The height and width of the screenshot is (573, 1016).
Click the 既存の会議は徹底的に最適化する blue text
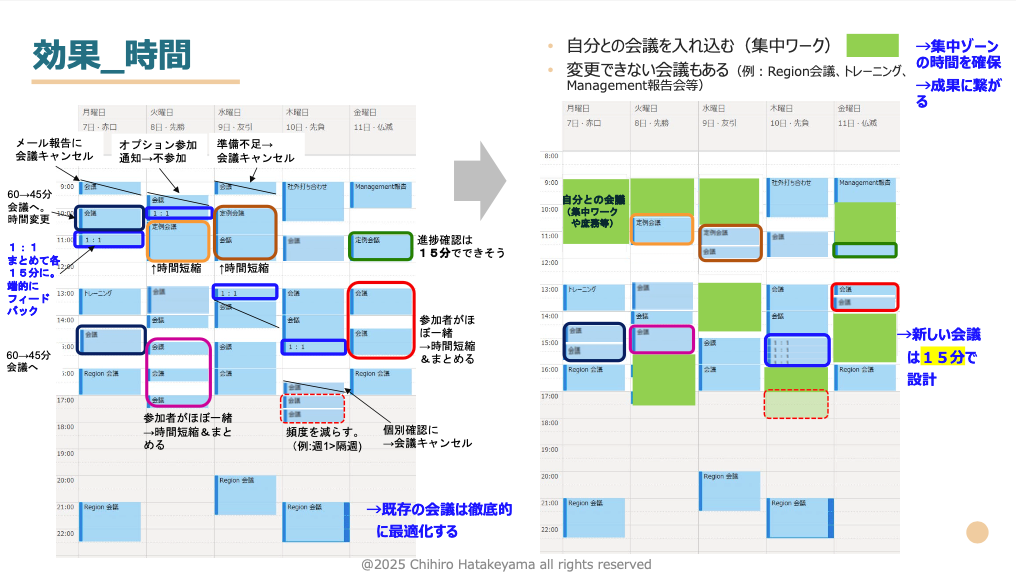(x=438, y=520)
